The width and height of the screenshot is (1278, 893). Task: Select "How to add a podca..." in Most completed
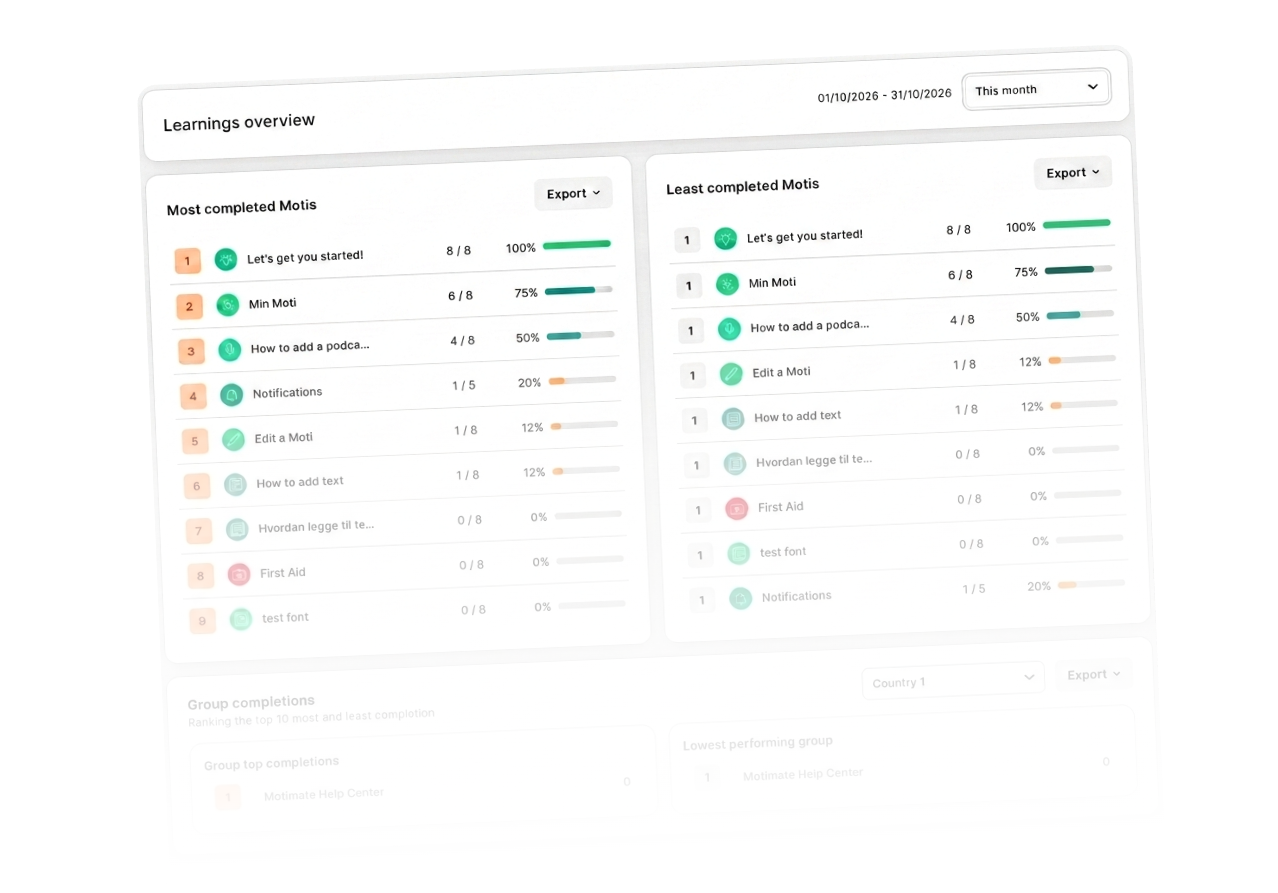tap(310, 347)
